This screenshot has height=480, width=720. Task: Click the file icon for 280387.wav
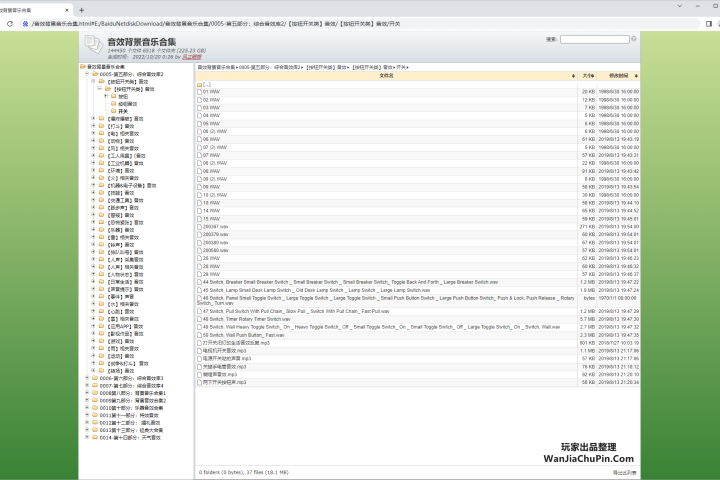pyautogui.click(x=199, y=227)
